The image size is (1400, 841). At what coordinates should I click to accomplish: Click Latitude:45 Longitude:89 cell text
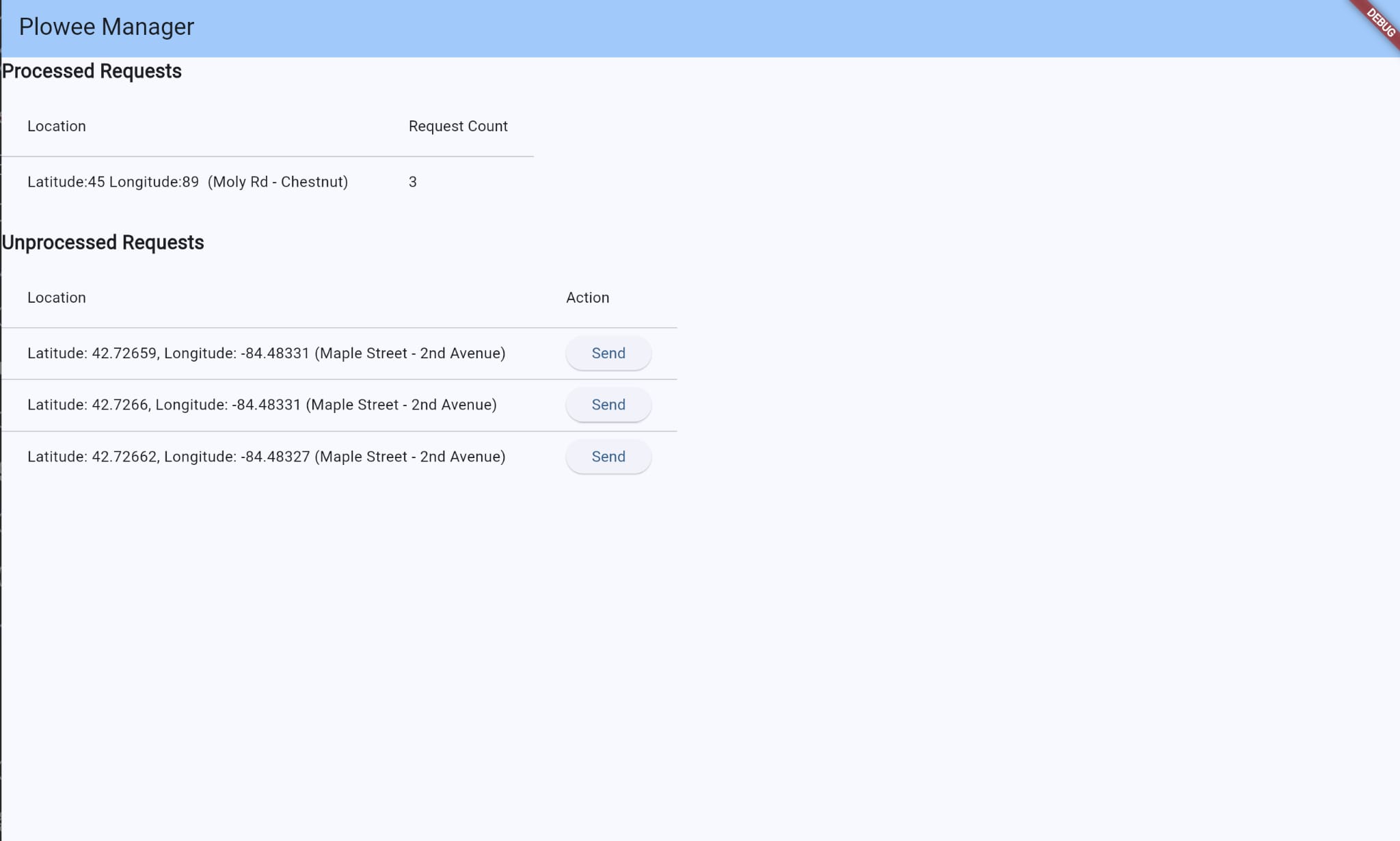click(113, 182)
